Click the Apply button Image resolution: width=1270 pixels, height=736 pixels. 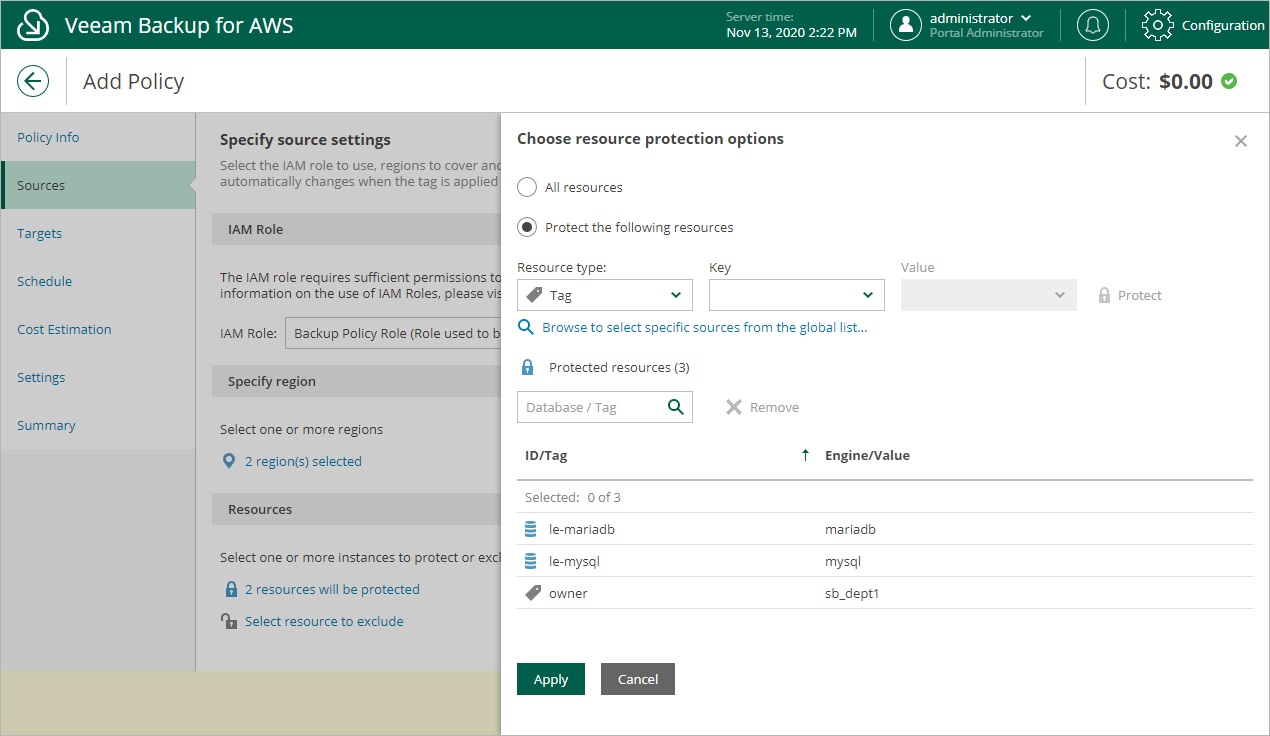coord(551,679)
